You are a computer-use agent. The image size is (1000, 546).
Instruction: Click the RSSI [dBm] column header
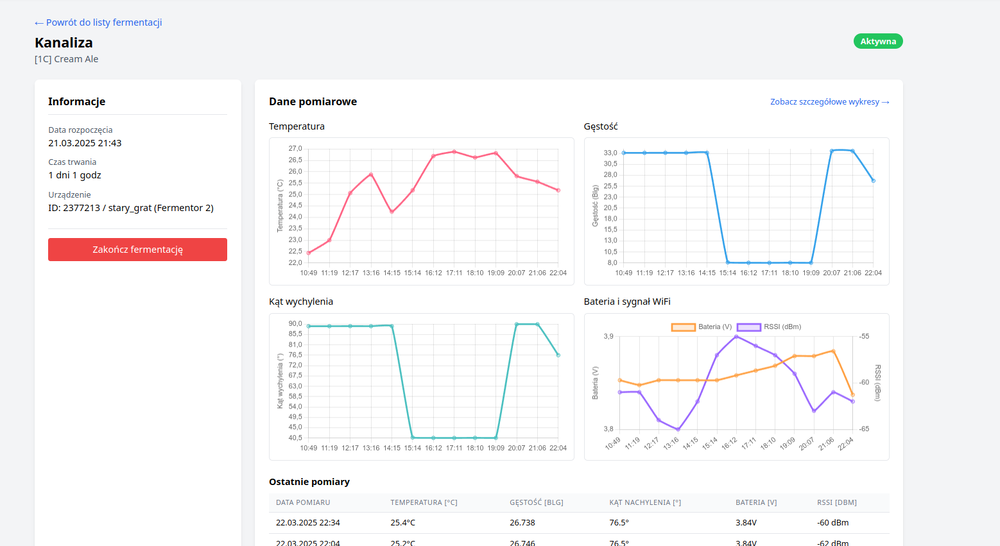(x=836, y=501)
